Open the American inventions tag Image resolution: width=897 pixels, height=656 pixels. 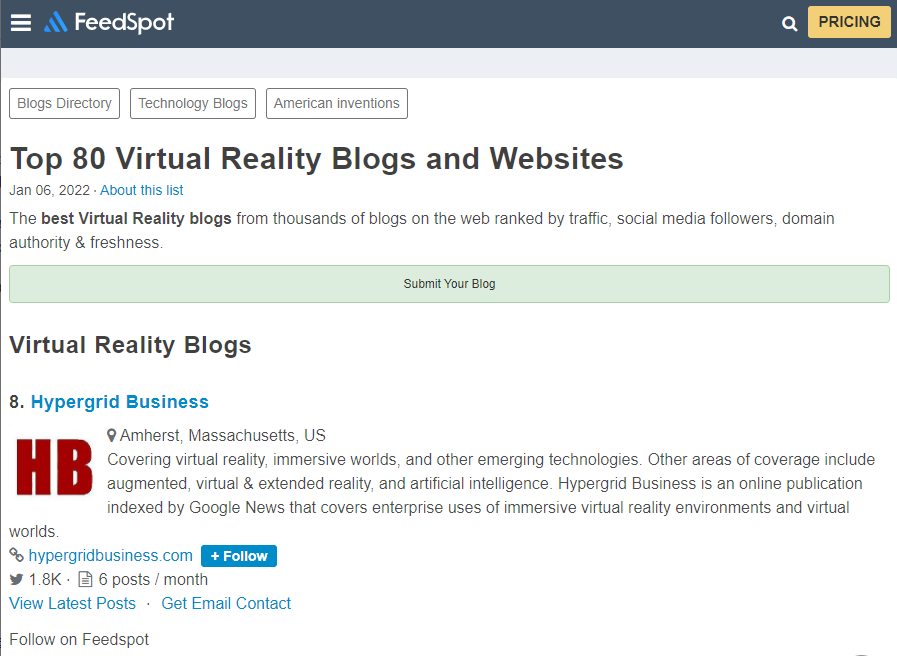point(337,104)
